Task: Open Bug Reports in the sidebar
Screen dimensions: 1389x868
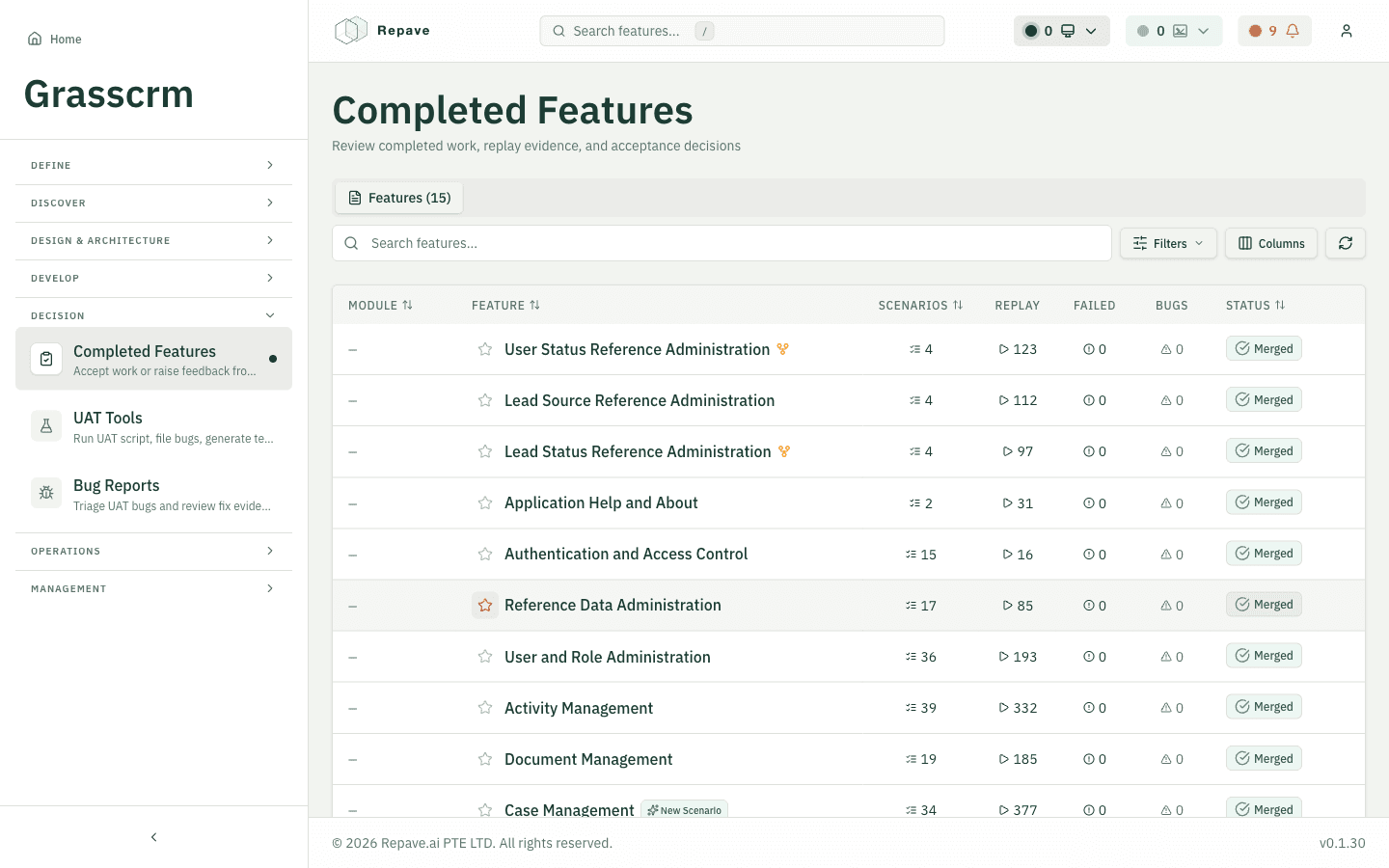Action: (153, 495)
